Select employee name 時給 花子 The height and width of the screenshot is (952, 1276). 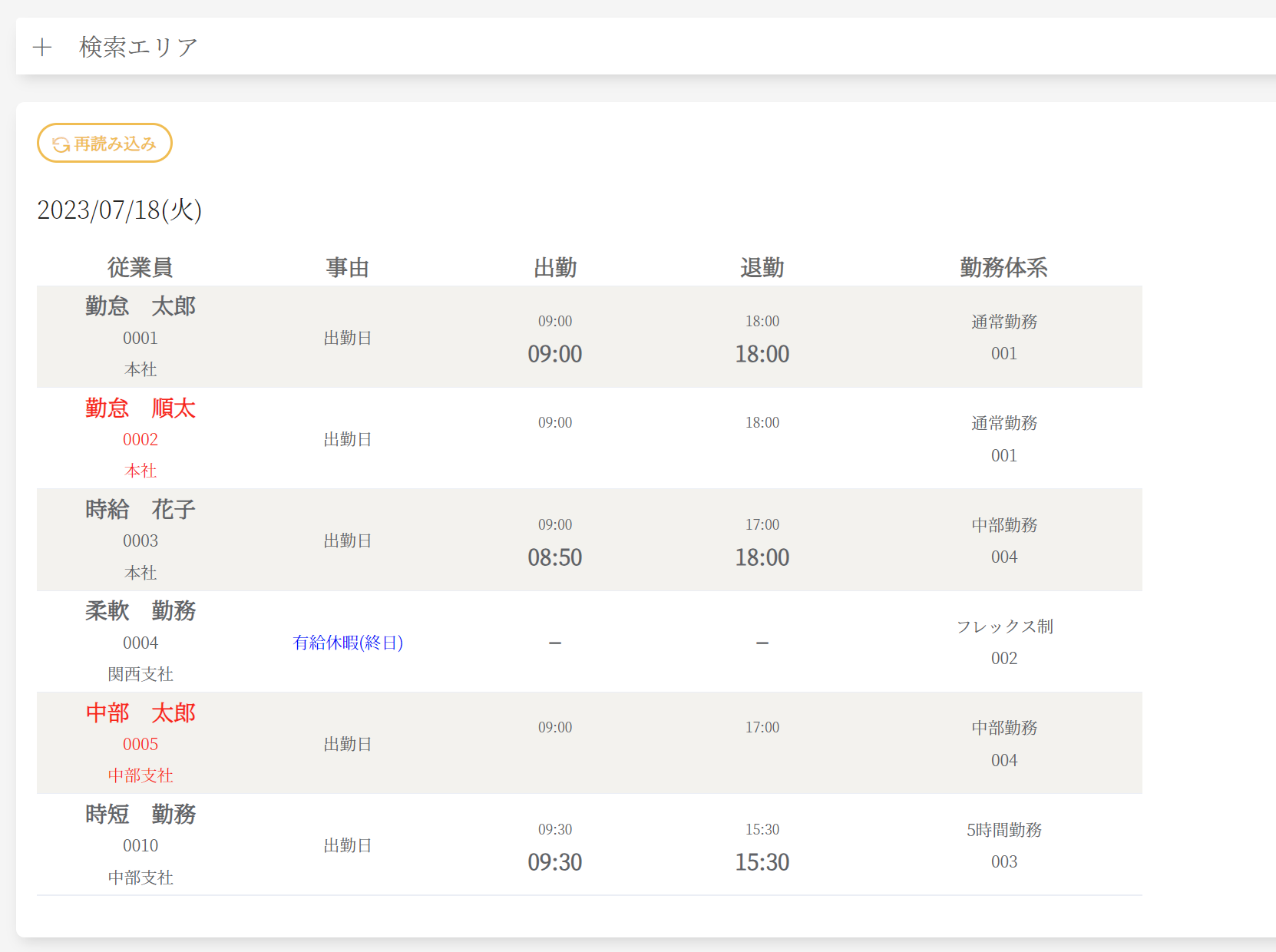point(140,509)
